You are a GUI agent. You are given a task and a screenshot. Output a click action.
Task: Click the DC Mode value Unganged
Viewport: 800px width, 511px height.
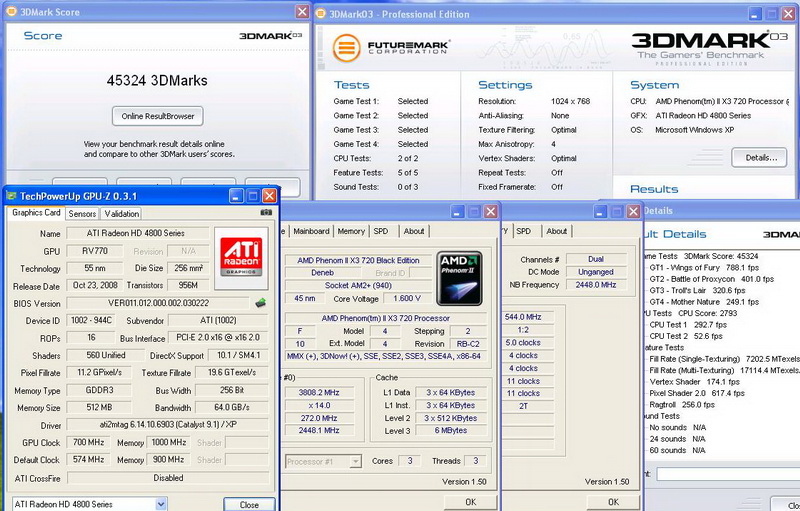click(x=595, y=272)
